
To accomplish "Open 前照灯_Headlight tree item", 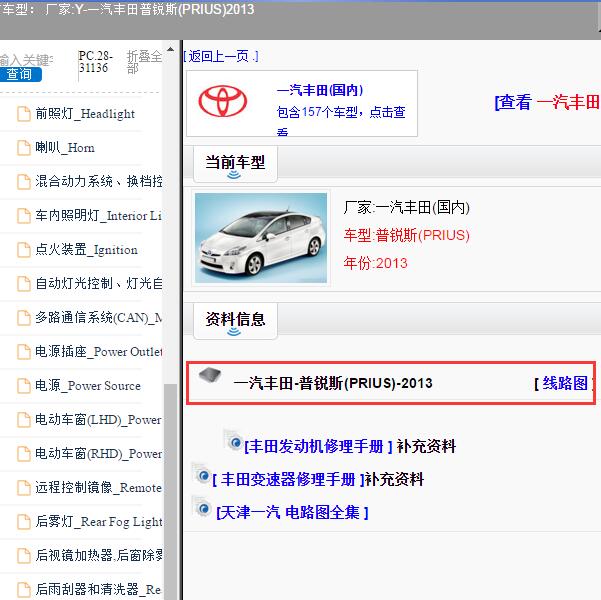I will (85, 114).
